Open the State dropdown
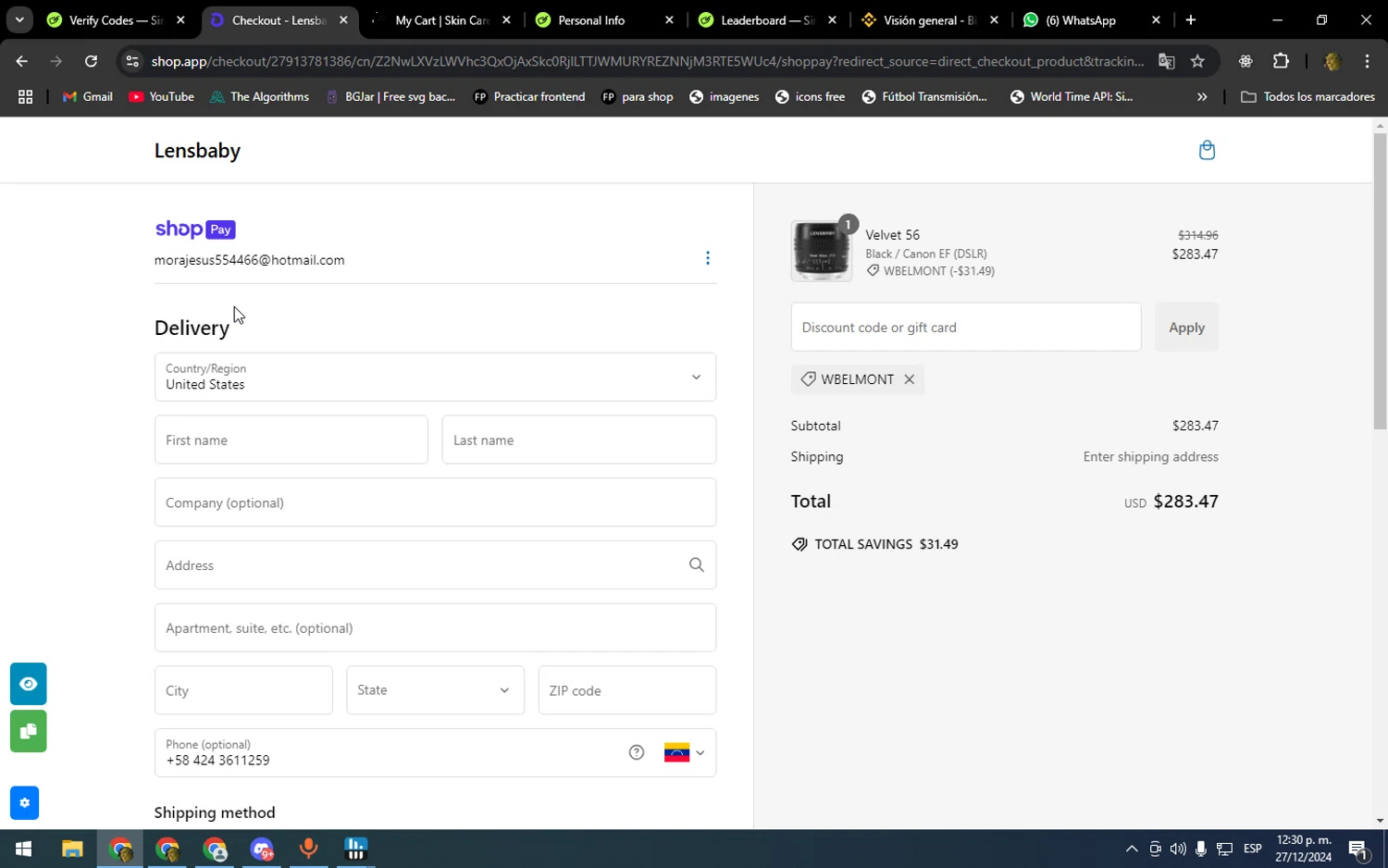Image resolution: width=1388 pixels, height=868 pixels. pyautogui.click(x=435, y=690)
